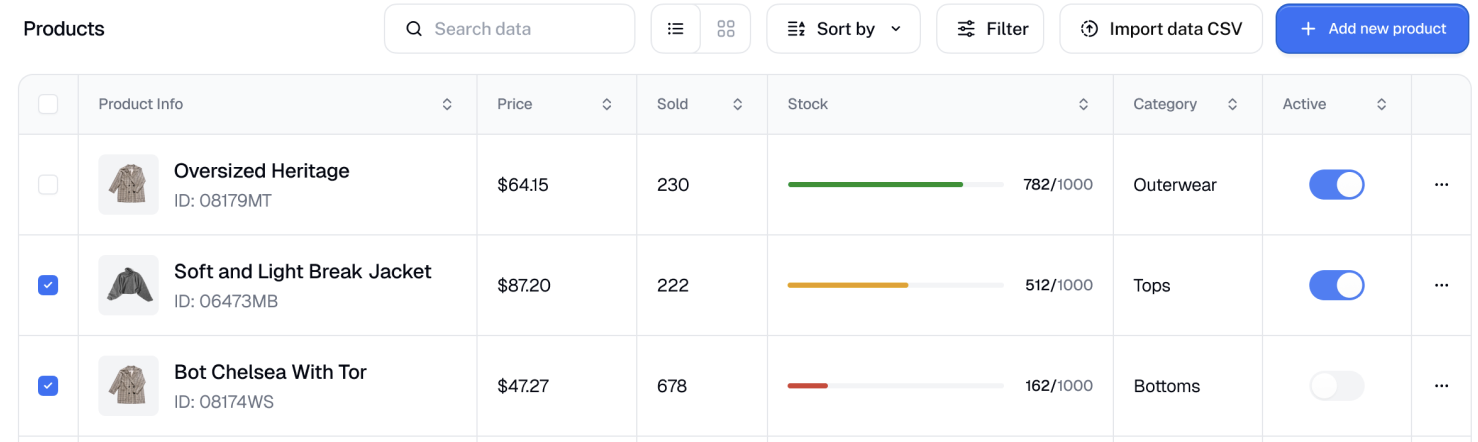Click the Search data input field
Viewport: 1478px width, 442px height.
click(x=520, y=29)
